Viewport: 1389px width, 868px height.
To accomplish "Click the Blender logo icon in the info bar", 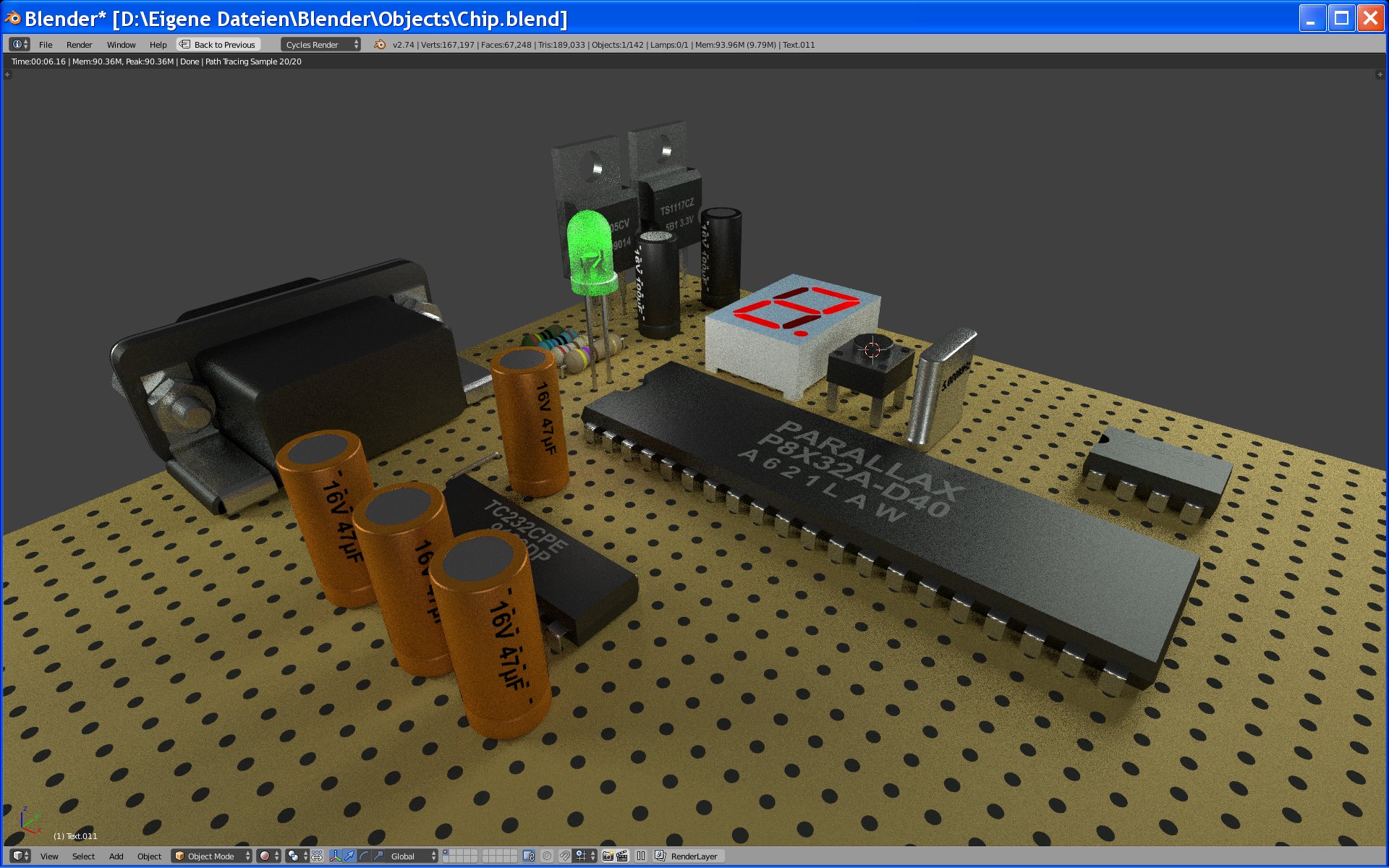I will [x=380, y=45].
